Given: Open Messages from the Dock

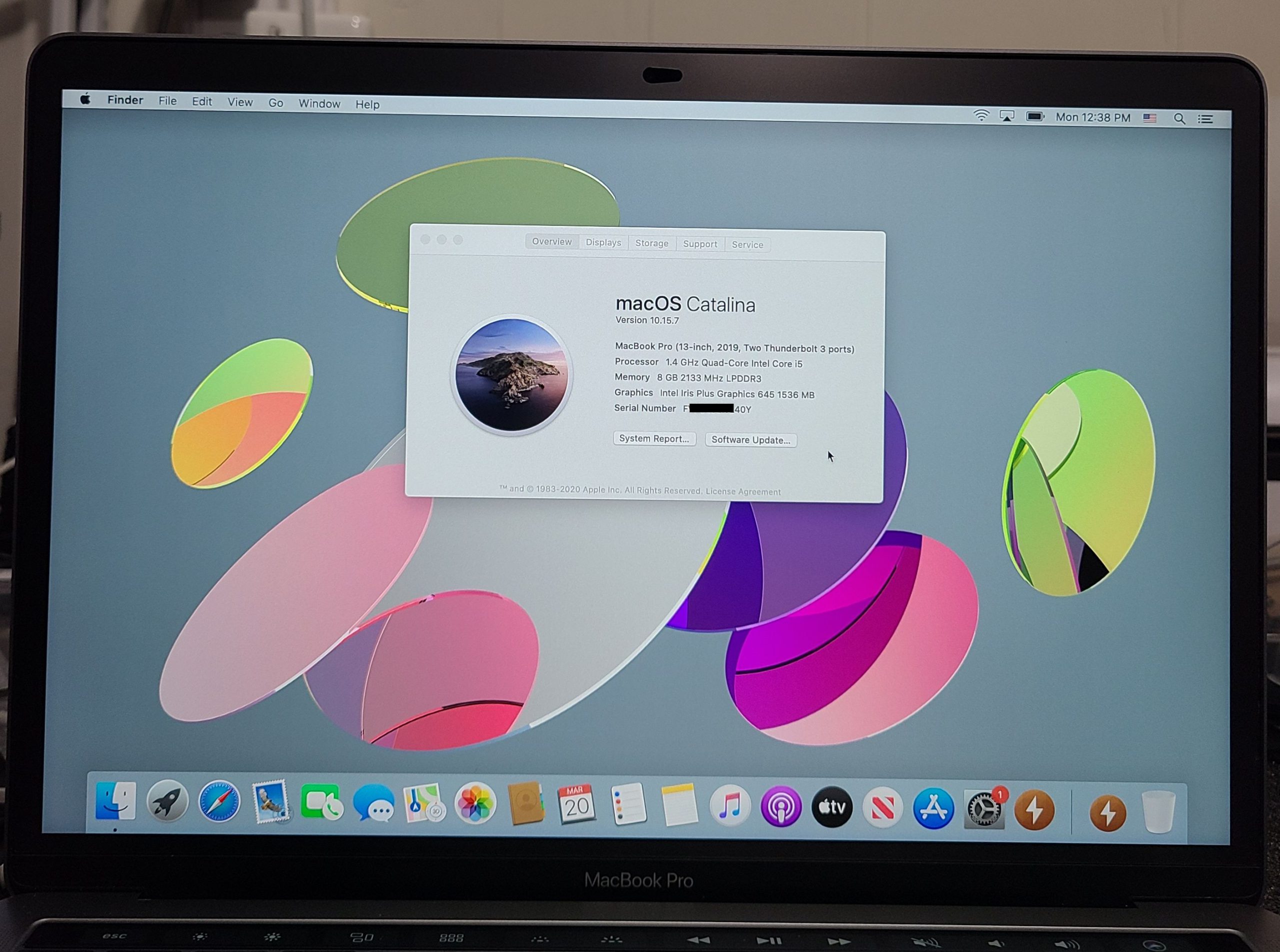Looking at the screenshot, I should [373, 803].
